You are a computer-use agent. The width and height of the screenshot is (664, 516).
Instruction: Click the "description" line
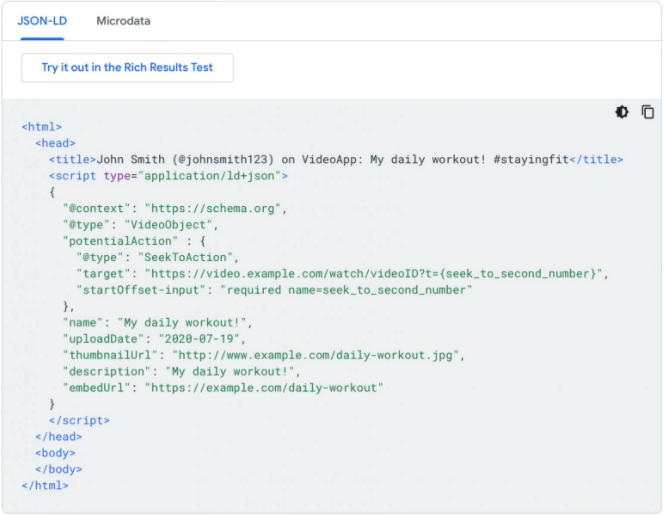[x=182, y=372]
